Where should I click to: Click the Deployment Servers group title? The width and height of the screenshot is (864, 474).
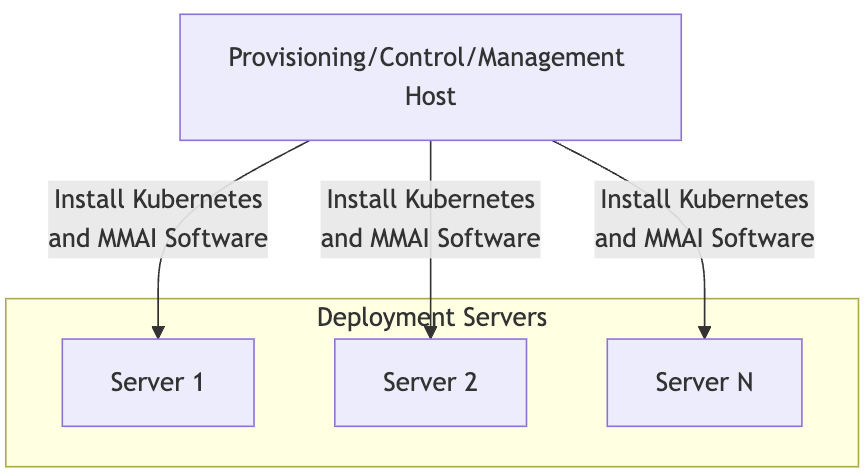pos(431,318)
